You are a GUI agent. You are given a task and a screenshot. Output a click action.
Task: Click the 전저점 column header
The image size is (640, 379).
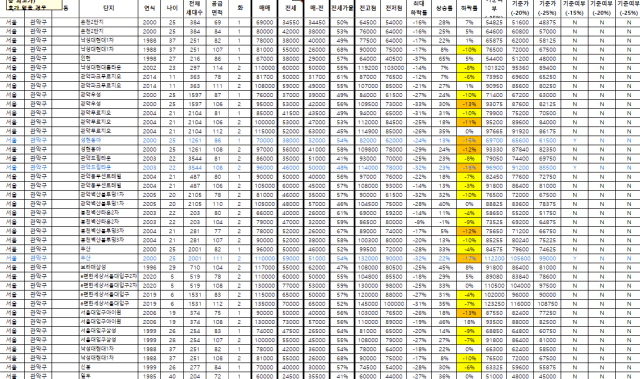393,8
